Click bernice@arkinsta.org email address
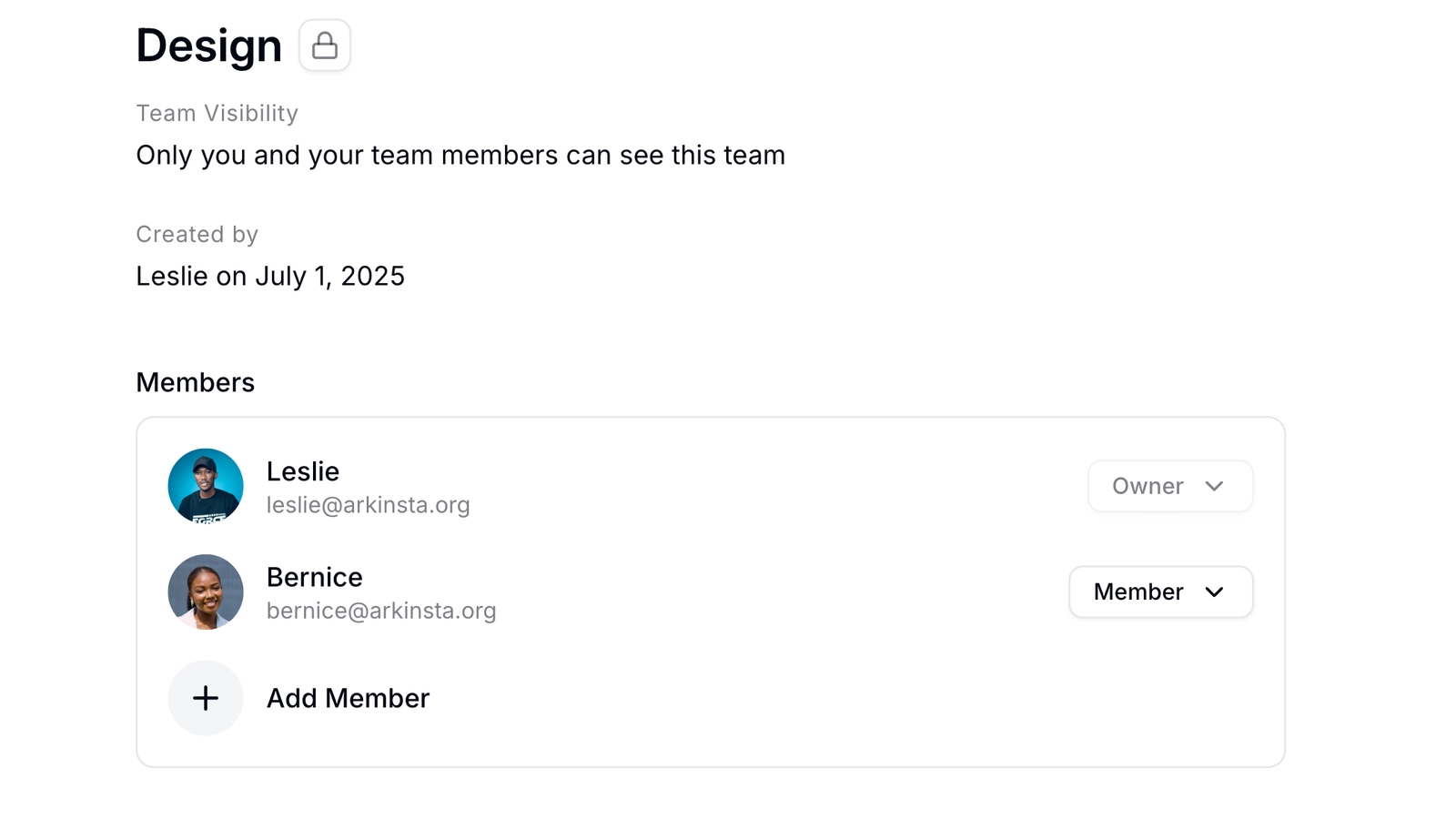This screenshot has height=819, width=1456. pyautogui.click(x=381, y=611)
